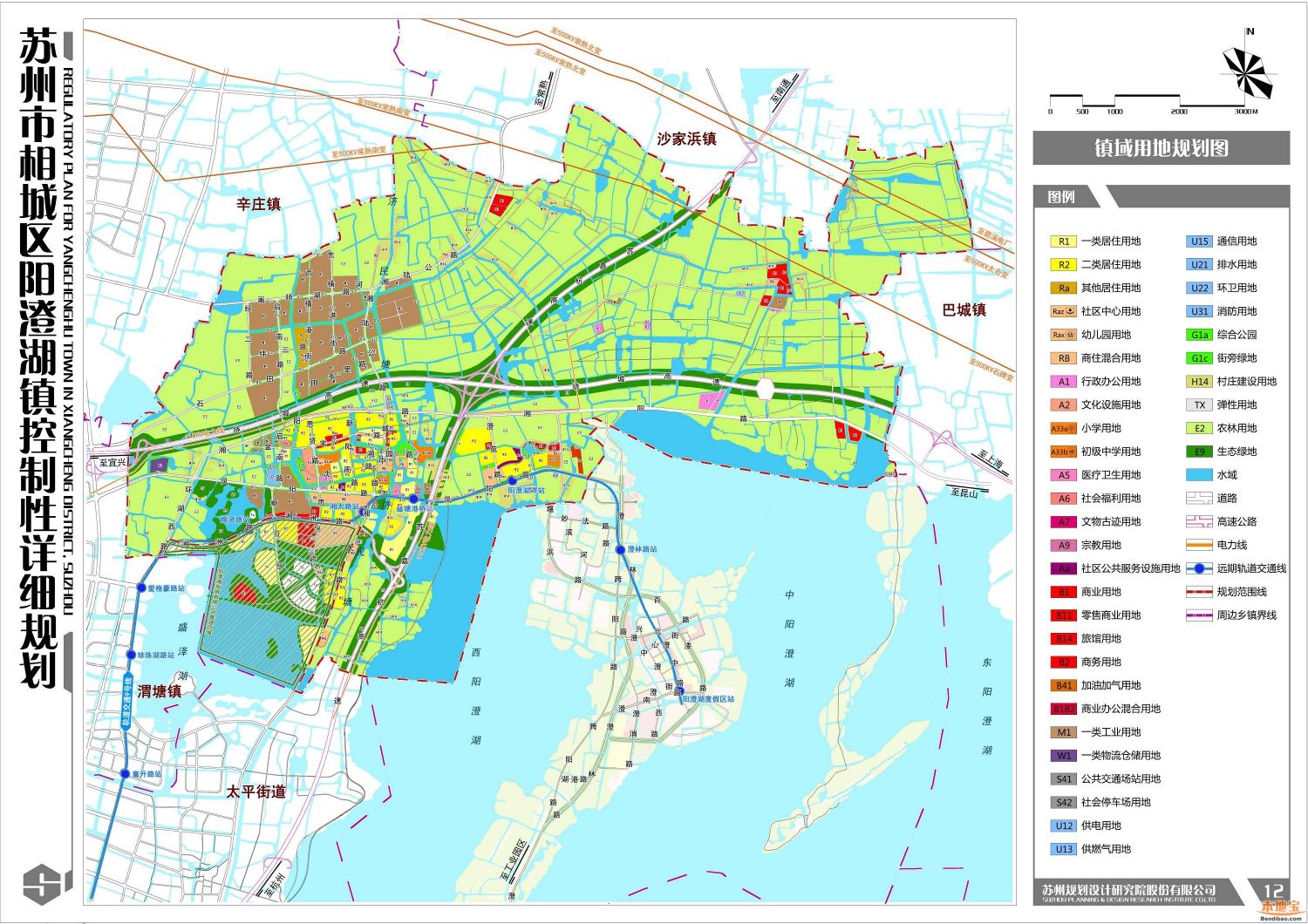1308x924 pixels.
Task: Click the R2 yellow legend swatch
Action: click(x=1064, y=265)
